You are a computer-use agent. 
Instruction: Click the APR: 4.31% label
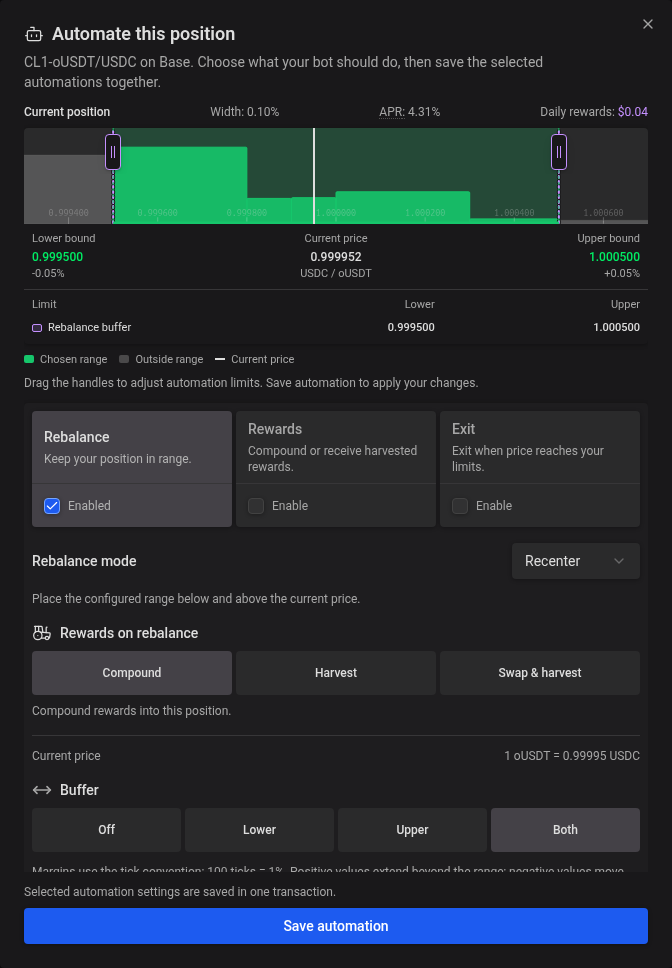point(409,112)
